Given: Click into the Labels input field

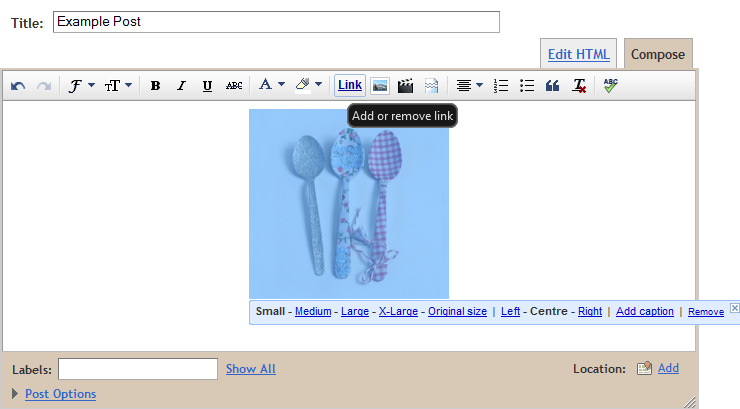Looking at the screenshot, I should click(x=138, y=369).
